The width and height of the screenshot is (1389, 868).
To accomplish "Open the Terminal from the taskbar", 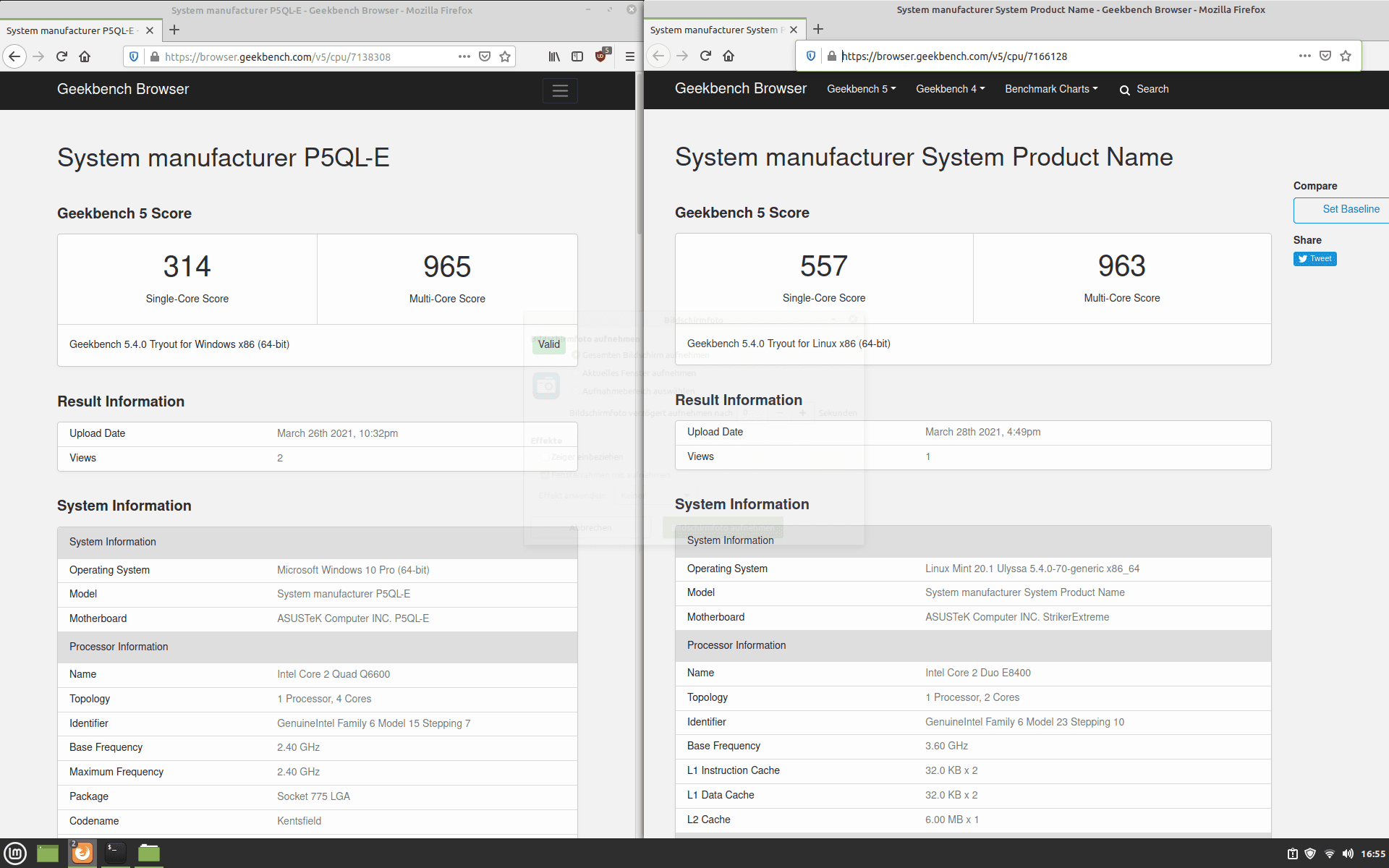I will tap(116, 854).
